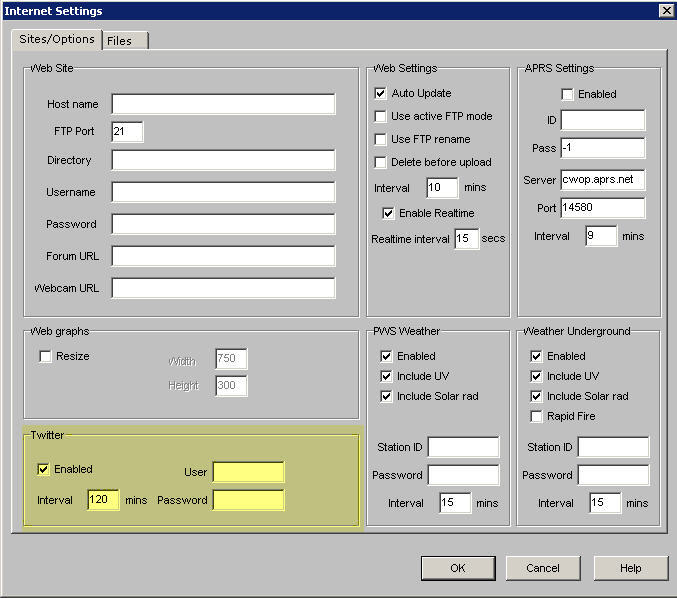Open Help for Internet Settings
The height and width of the screenshot is (598, 677).
click(x=630, y=568)
